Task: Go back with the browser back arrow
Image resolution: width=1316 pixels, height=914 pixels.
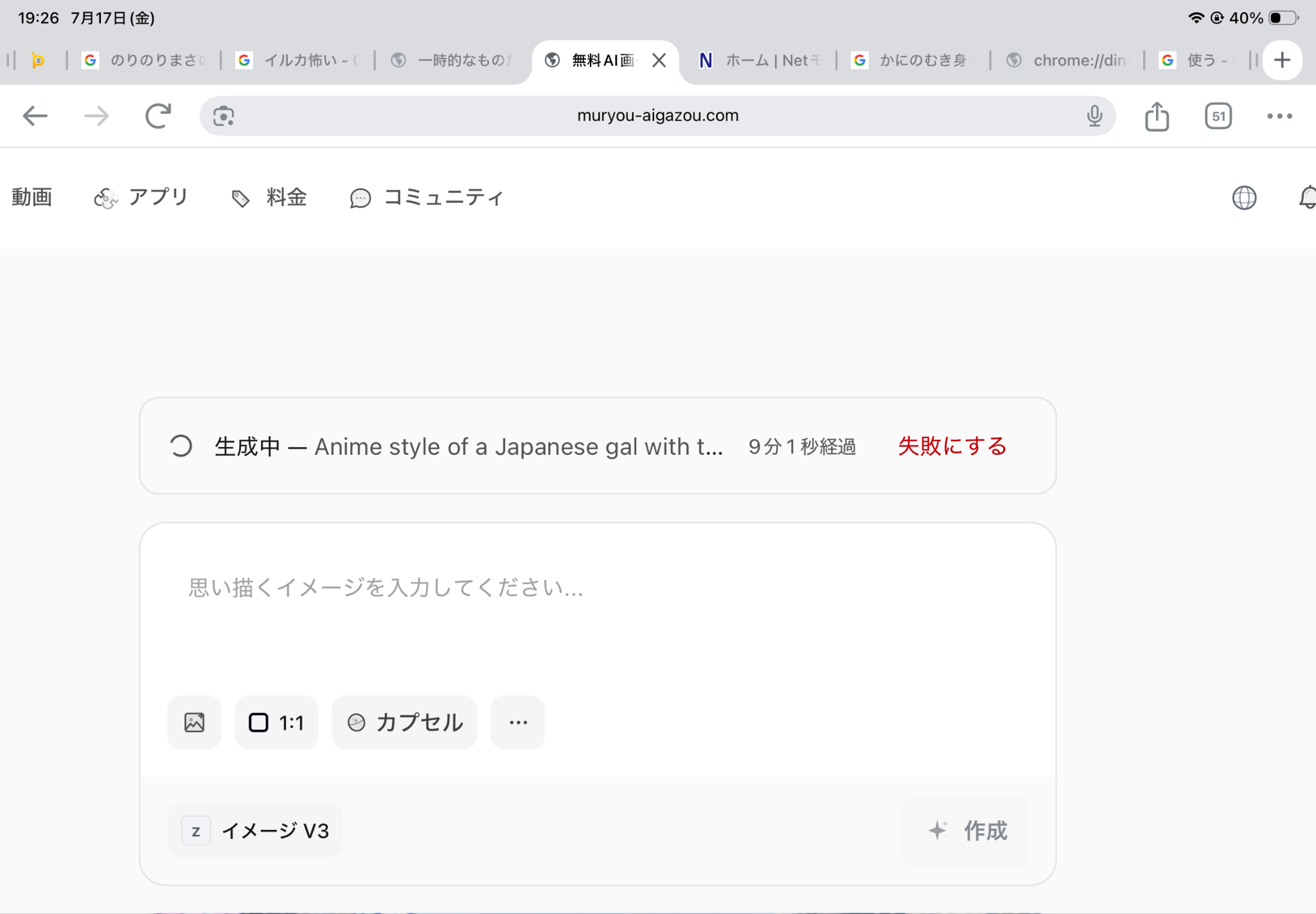Action: point(35,116)
